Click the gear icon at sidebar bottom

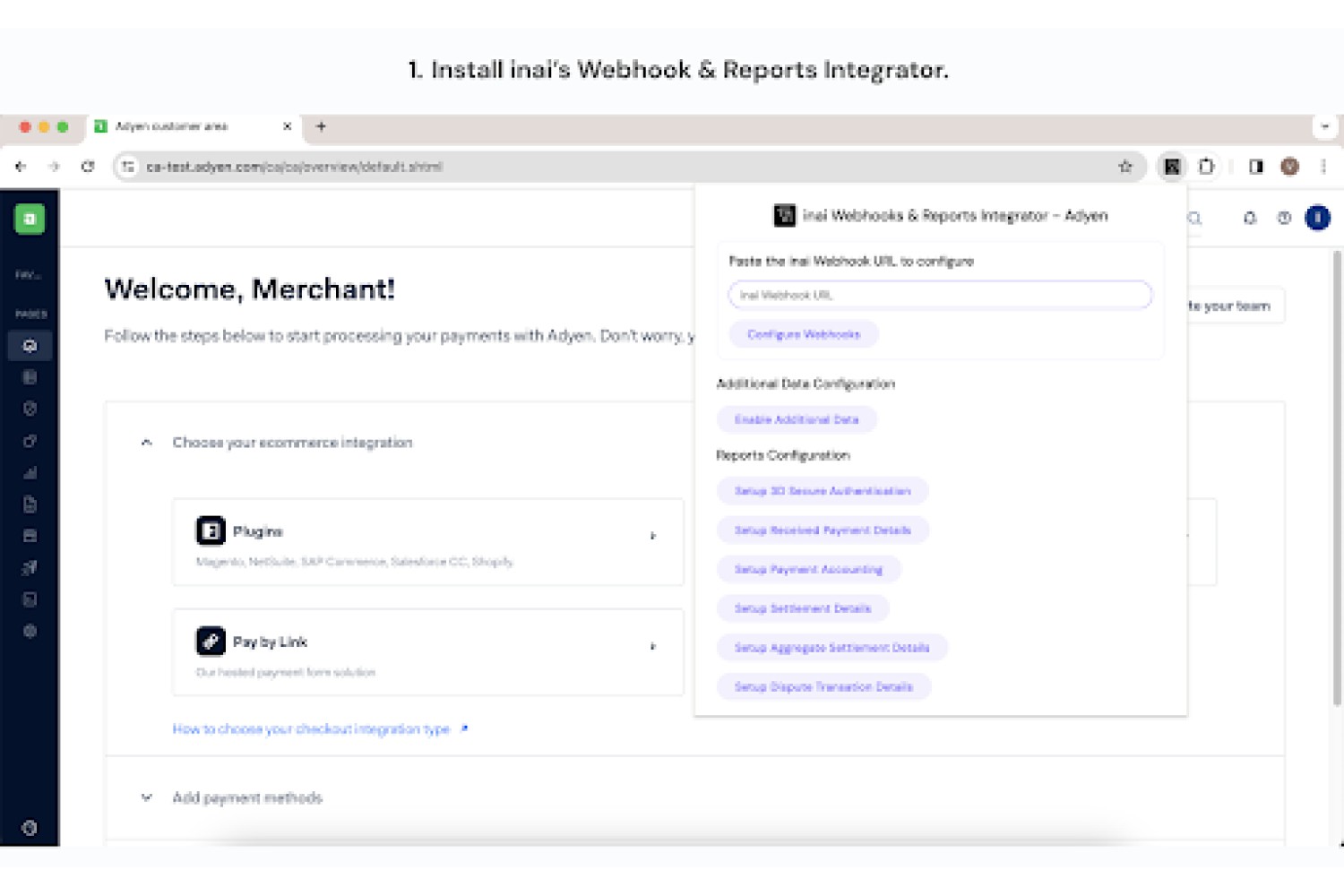(30, 828)
